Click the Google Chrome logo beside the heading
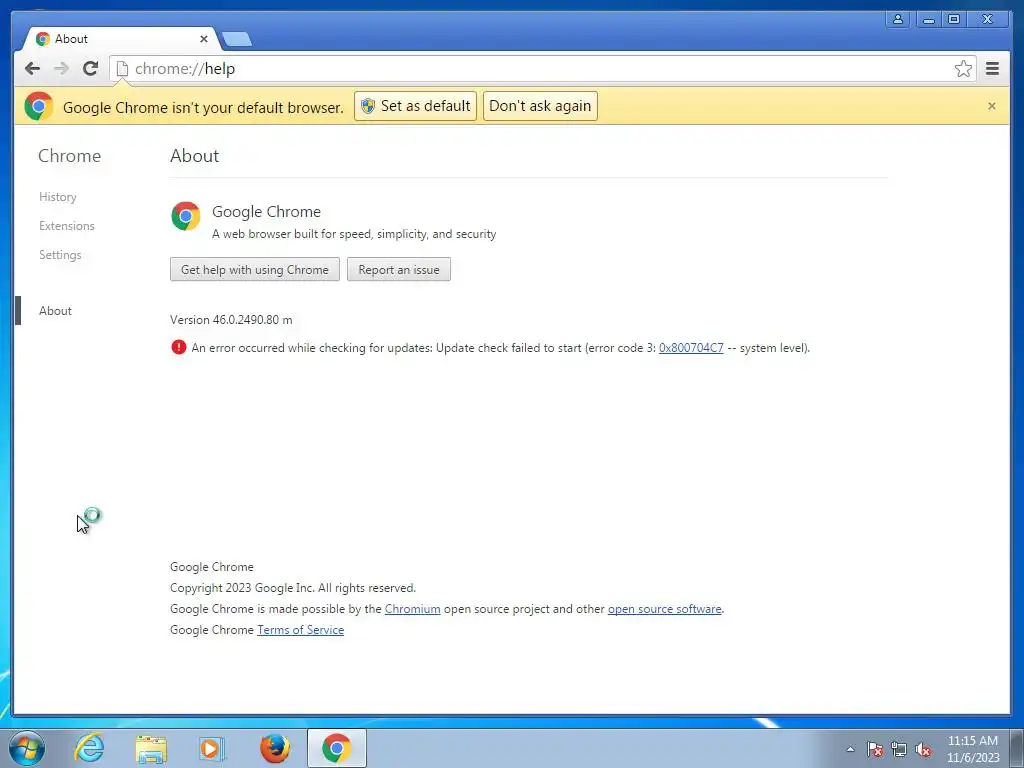 (x=185, y=216)
